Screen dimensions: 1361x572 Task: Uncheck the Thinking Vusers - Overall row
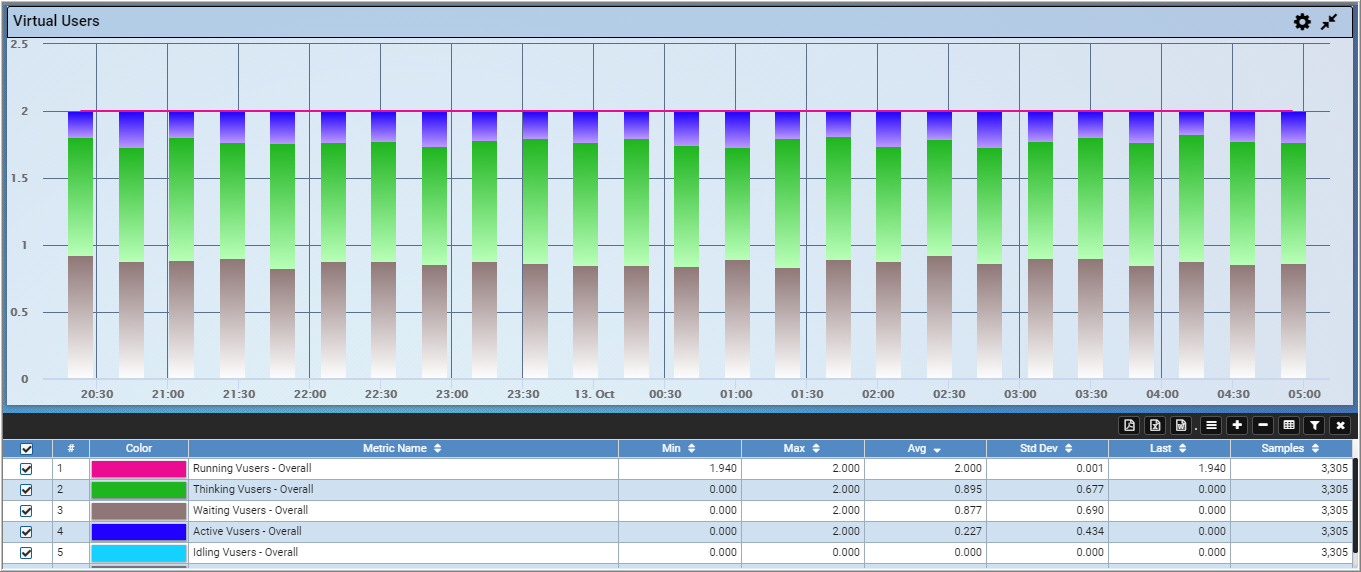(x=27, y=489)
